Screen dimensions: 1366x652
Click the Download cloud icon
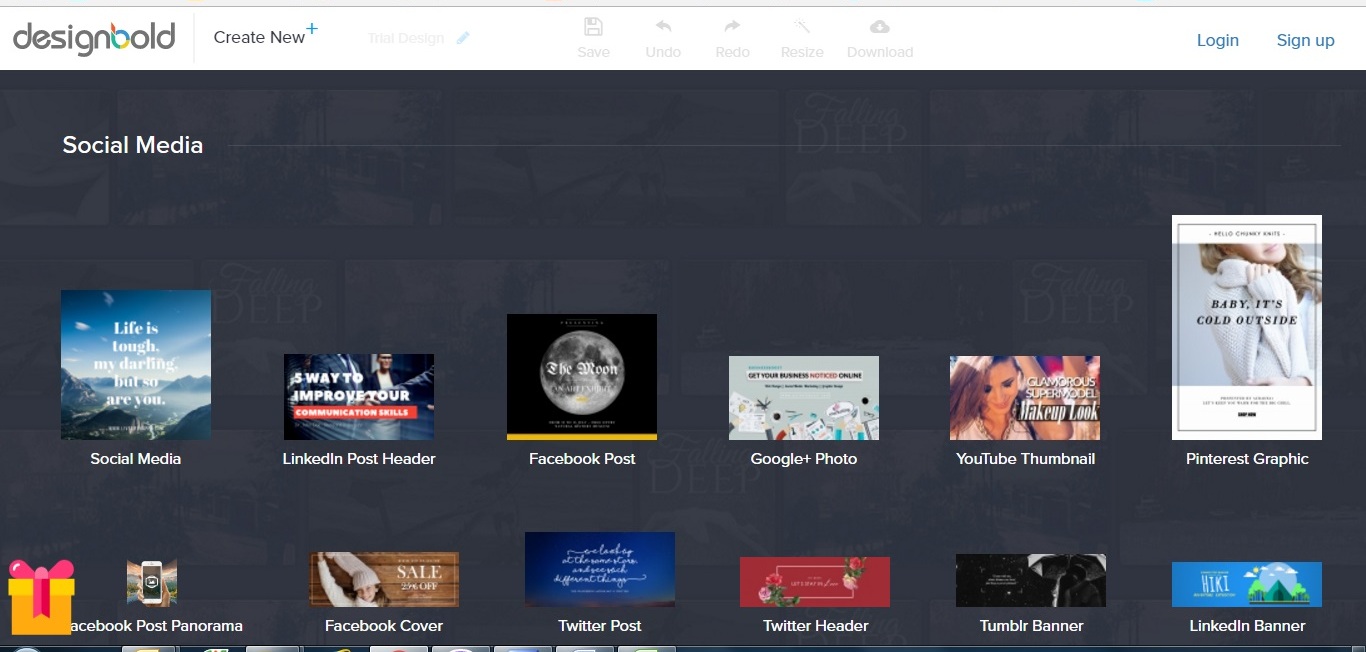click(879, 27)
